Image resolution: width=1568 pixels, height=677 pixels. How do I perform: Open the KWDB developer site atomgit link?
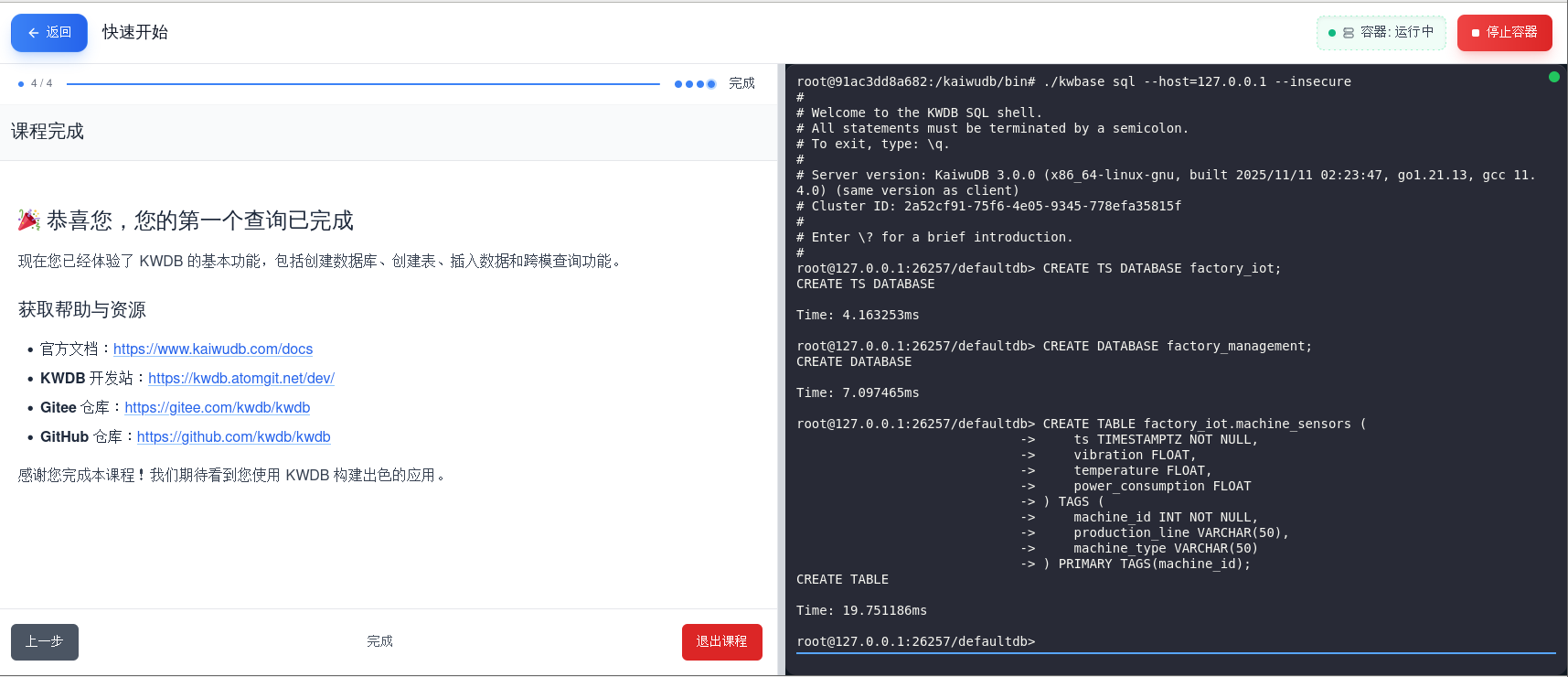(x=241, y=378)
